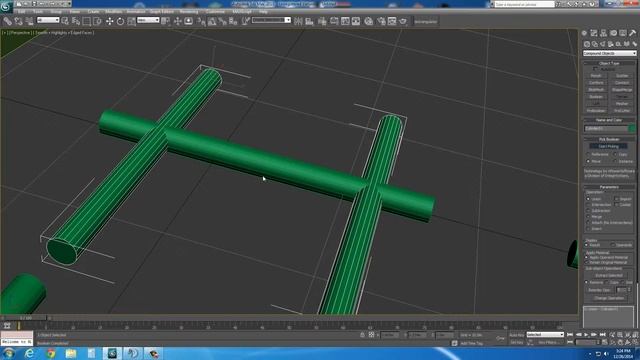Open the Customize menu

click(x=215, y=12)
